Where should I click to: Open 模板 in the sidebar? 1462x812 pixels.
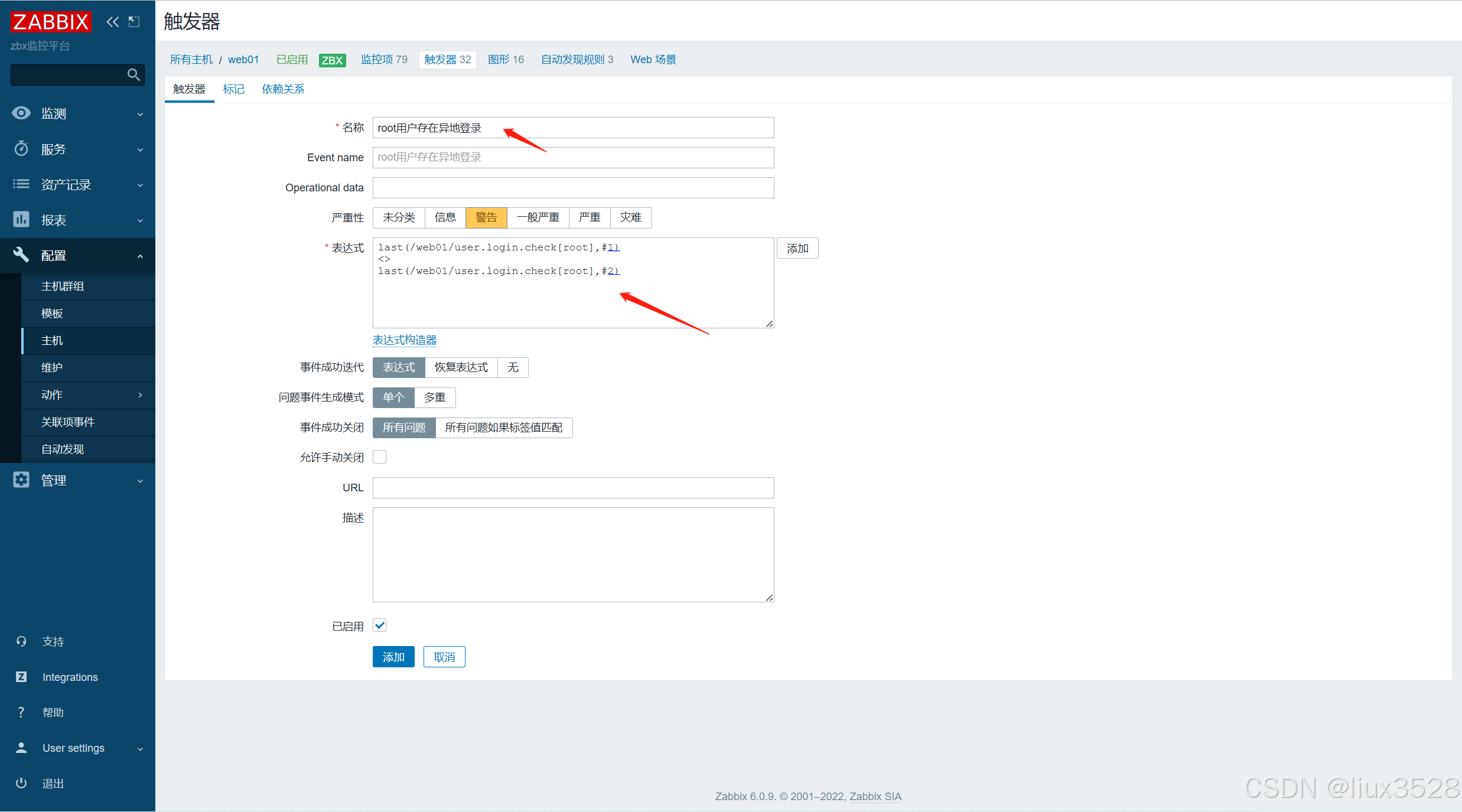[x=89, y=314]
